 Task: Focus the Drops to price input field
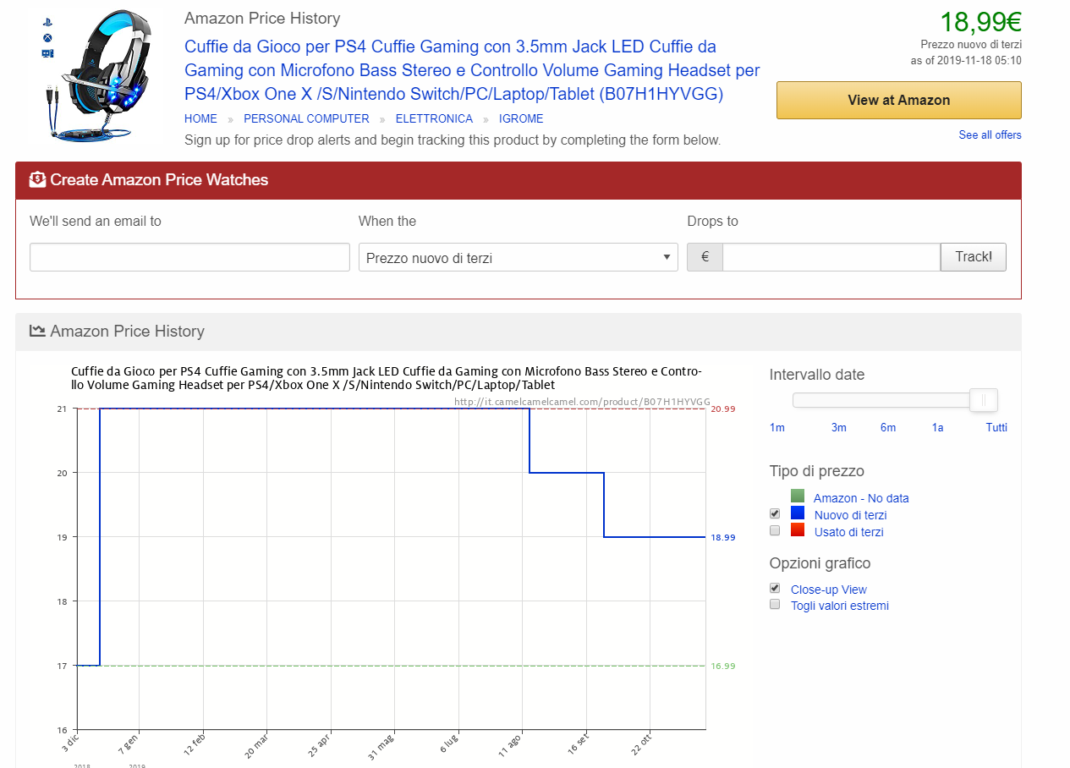click(x=831, y=257)
